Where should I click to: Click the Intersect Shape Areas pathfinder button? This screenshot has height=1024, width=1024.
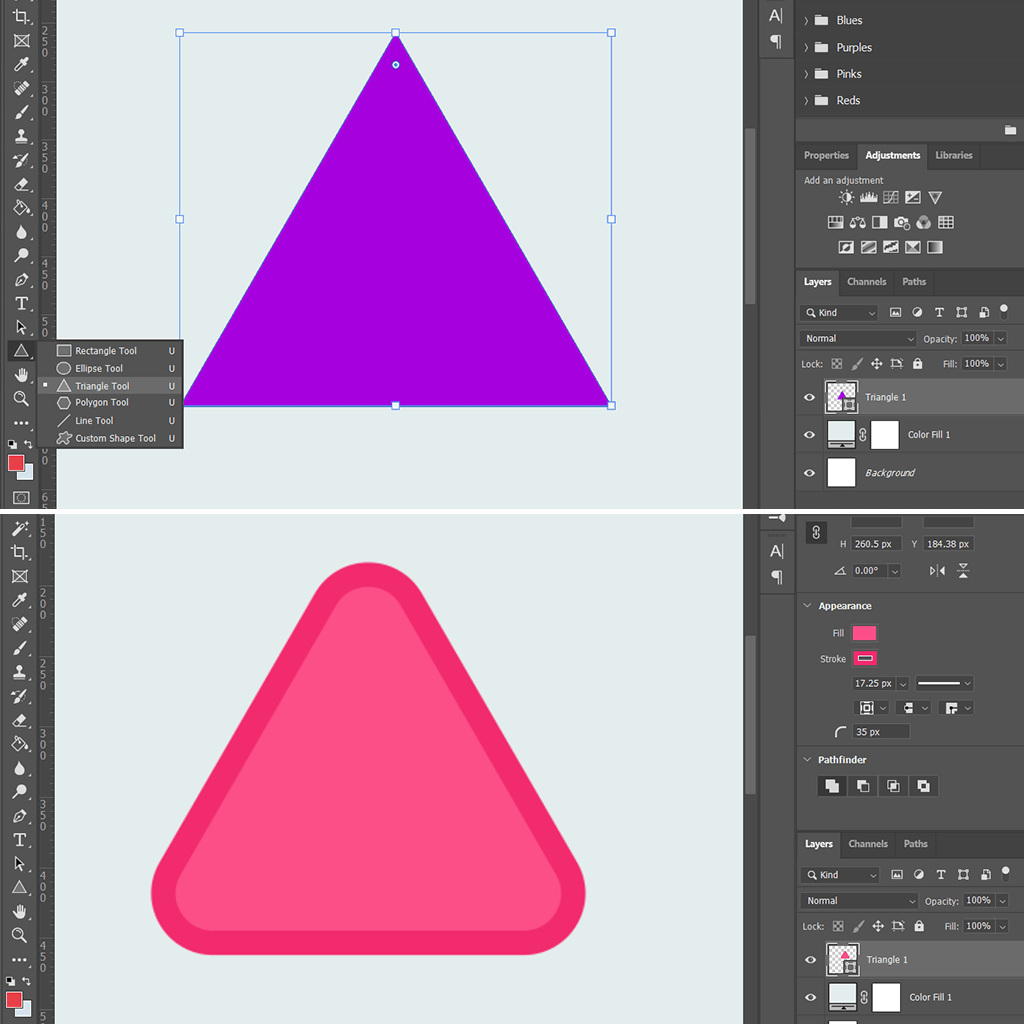point(893,786)
